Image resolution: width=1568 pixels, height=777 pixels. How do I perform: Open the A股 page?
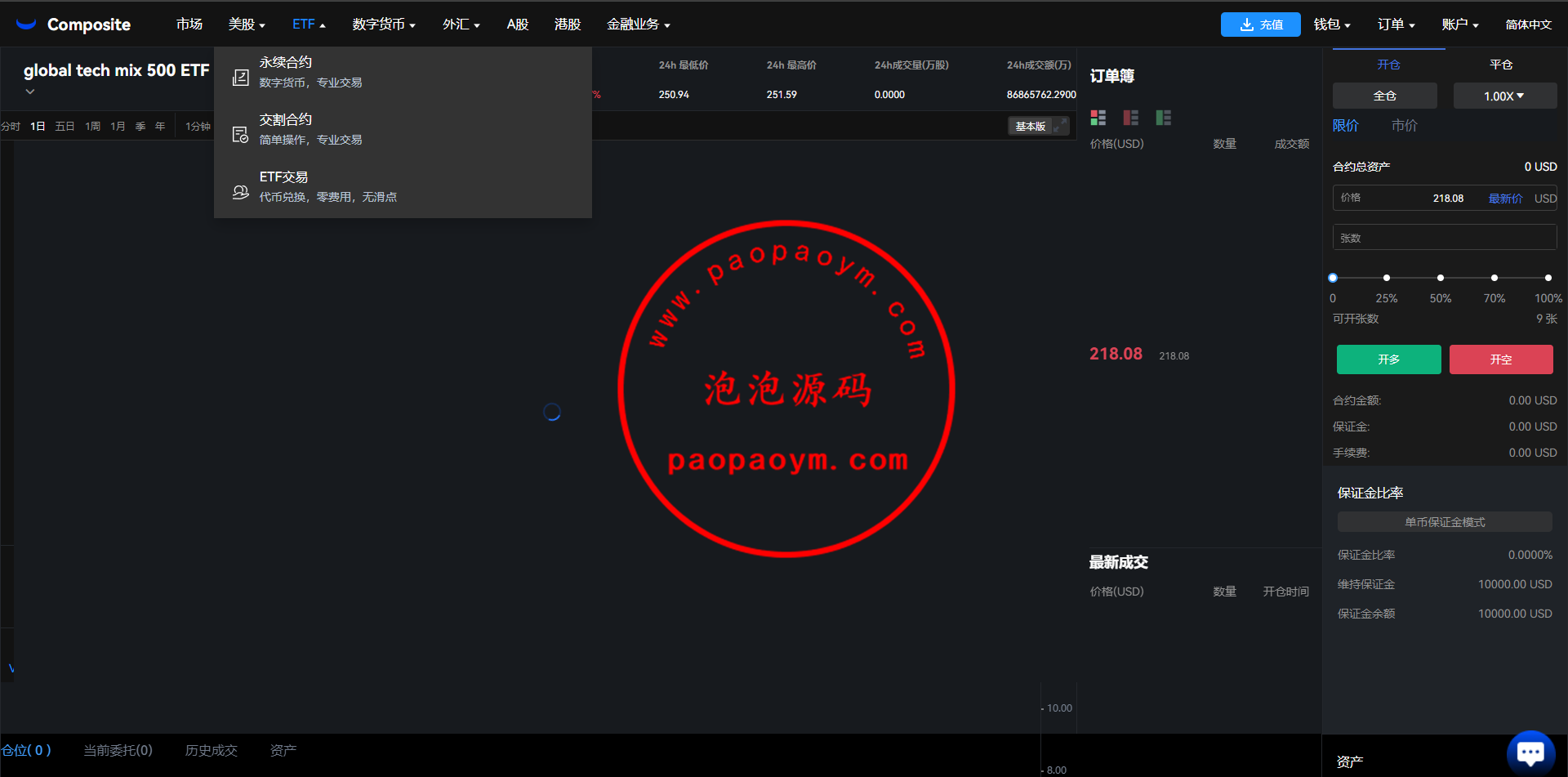point(517,25)
